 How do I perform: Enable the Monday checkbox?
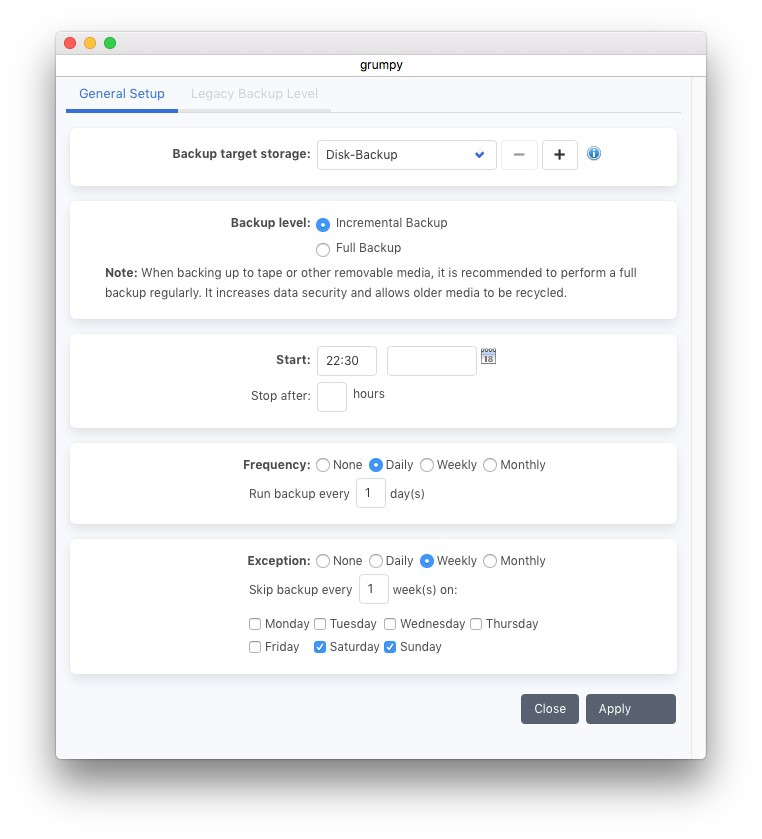coord(255,624)
